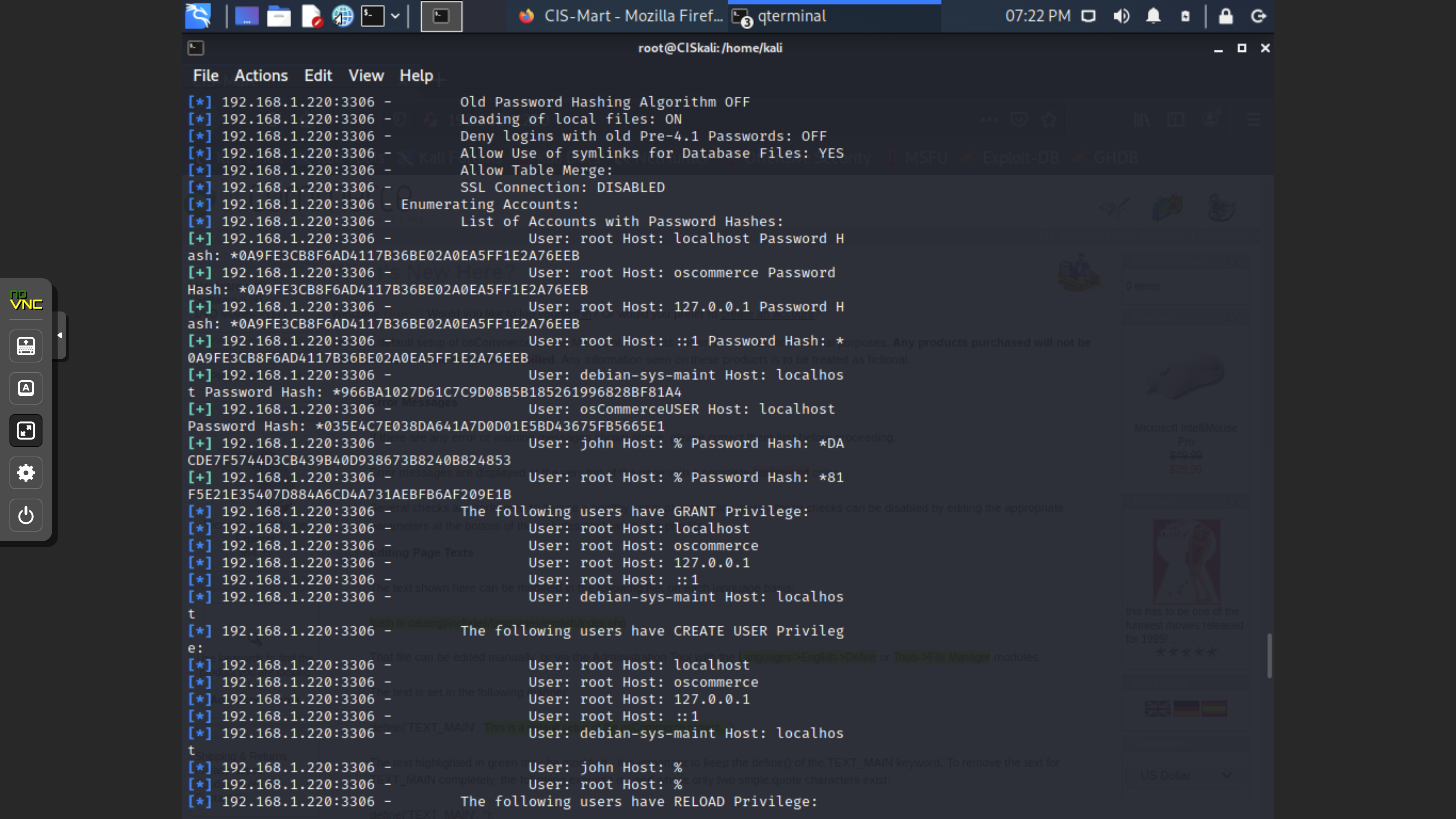
Task: Open the noVNC extra keys button
Action: point(26,388)
